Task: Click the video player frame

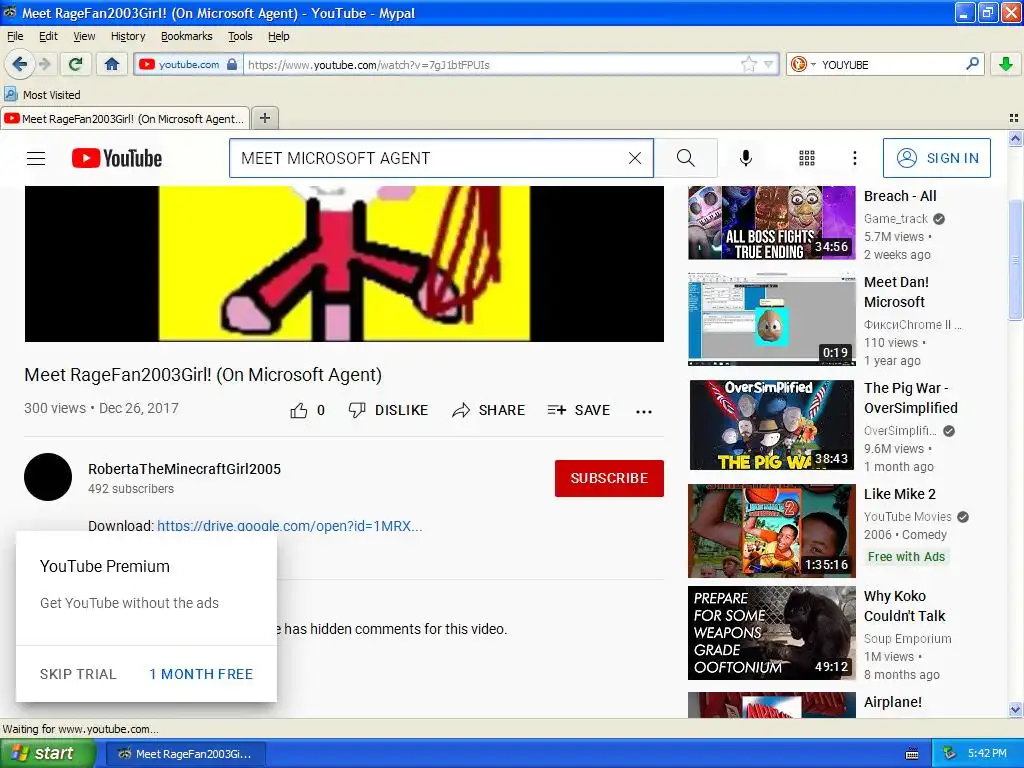Action: pos(344,263)
